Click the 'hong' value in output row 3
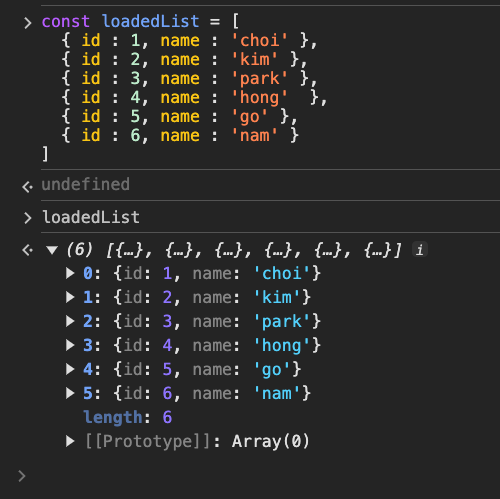Image resolution: width=500 pixels, height=499 pixels. point(282,345)
